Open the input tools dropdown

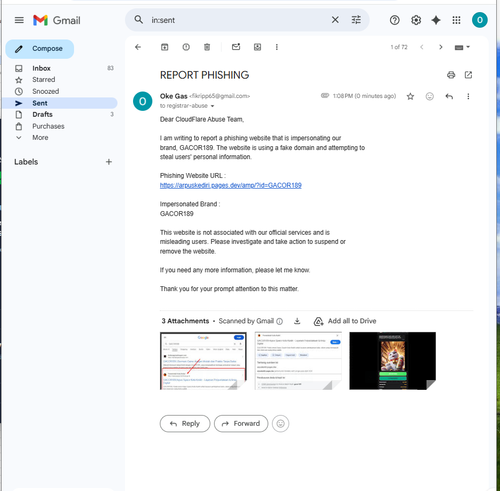462,47
